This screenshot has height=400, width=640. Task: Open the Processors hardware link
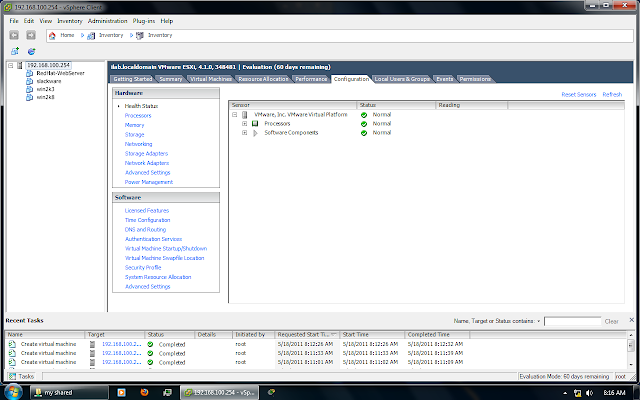point(138,116)
